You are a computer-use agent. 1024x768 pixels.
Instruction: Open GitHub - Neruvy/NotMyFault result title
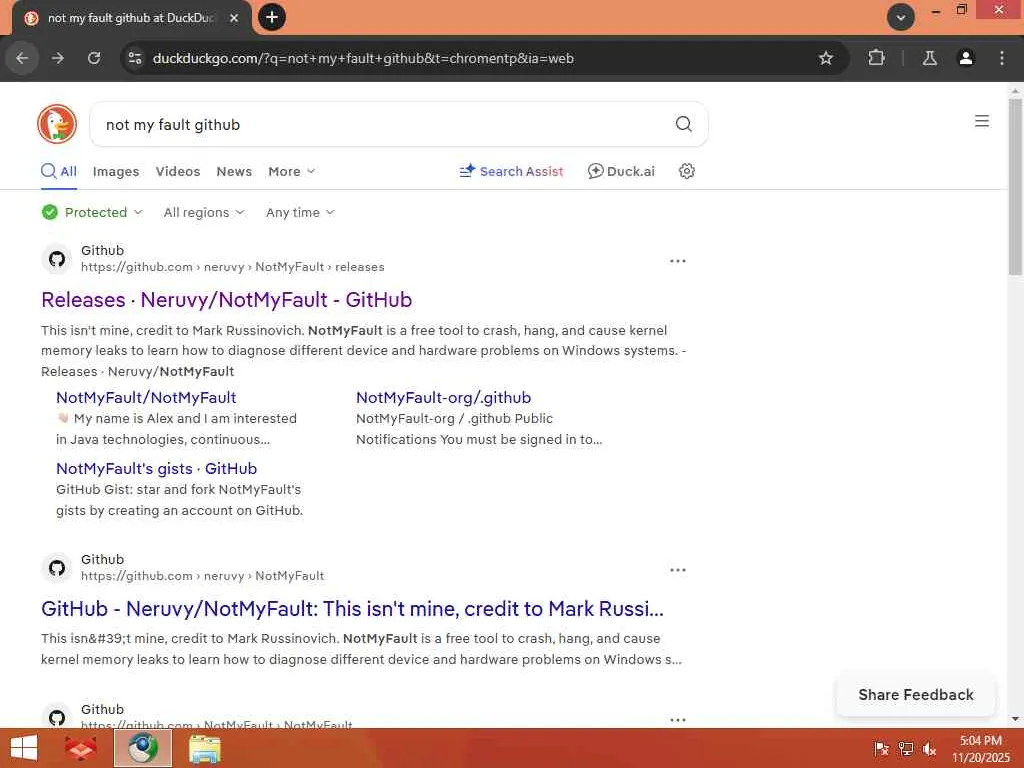point(352,609)
